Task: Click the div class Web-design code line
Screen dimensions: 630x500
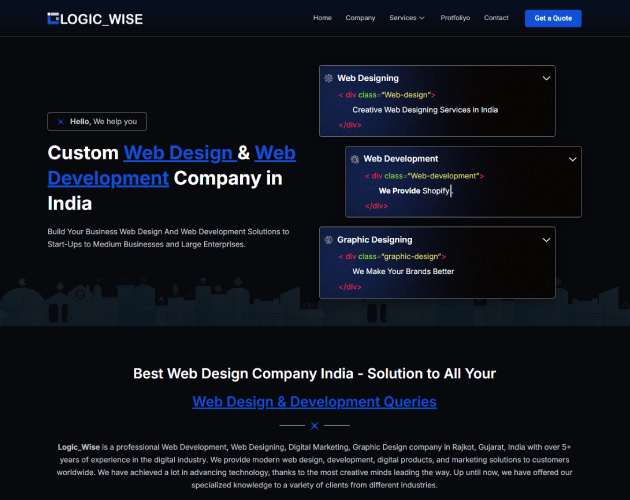Action: [x=387, y=95]
